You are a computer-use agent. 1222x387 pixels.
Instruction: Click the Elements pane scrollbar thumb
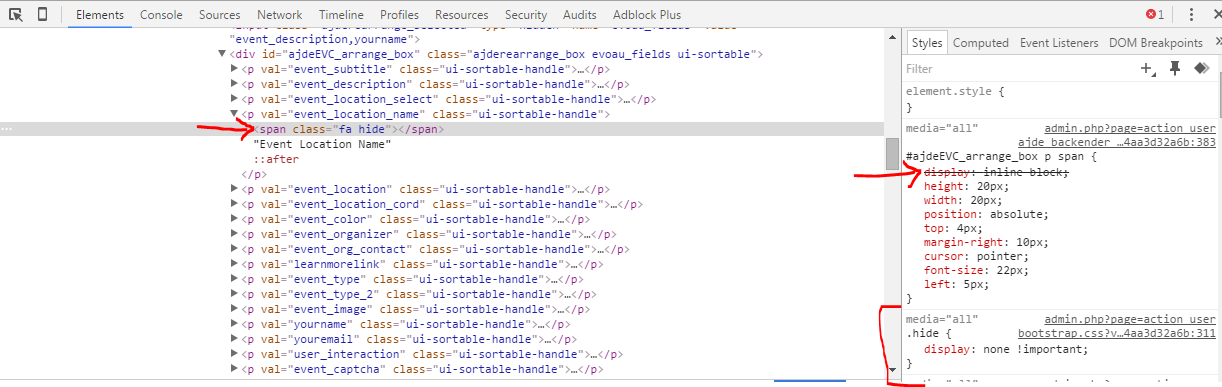[x=892, y=153]
